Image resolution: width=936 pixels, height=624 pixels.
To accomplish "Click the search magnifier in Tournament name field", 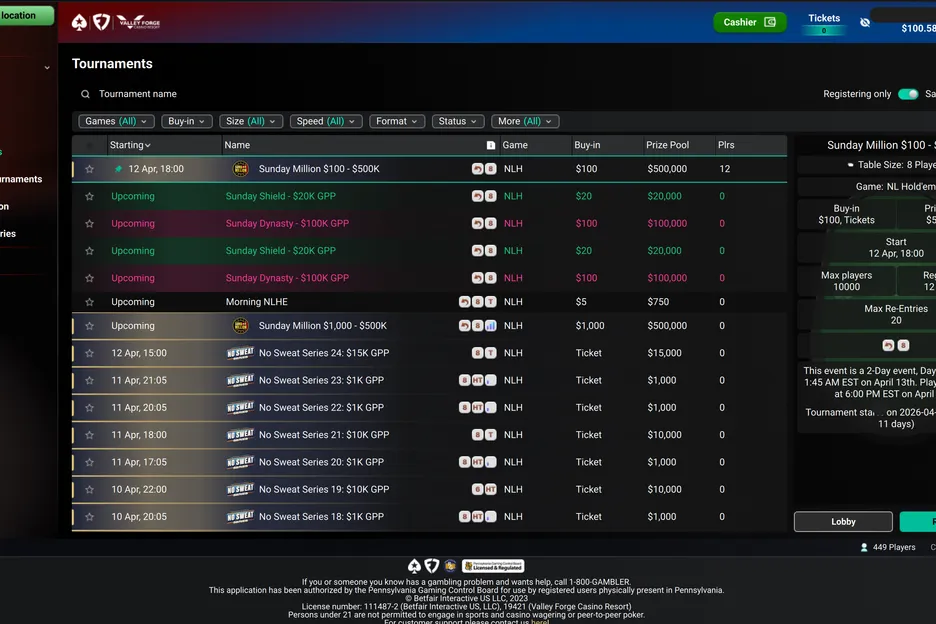I will click(x=85, y=92).
